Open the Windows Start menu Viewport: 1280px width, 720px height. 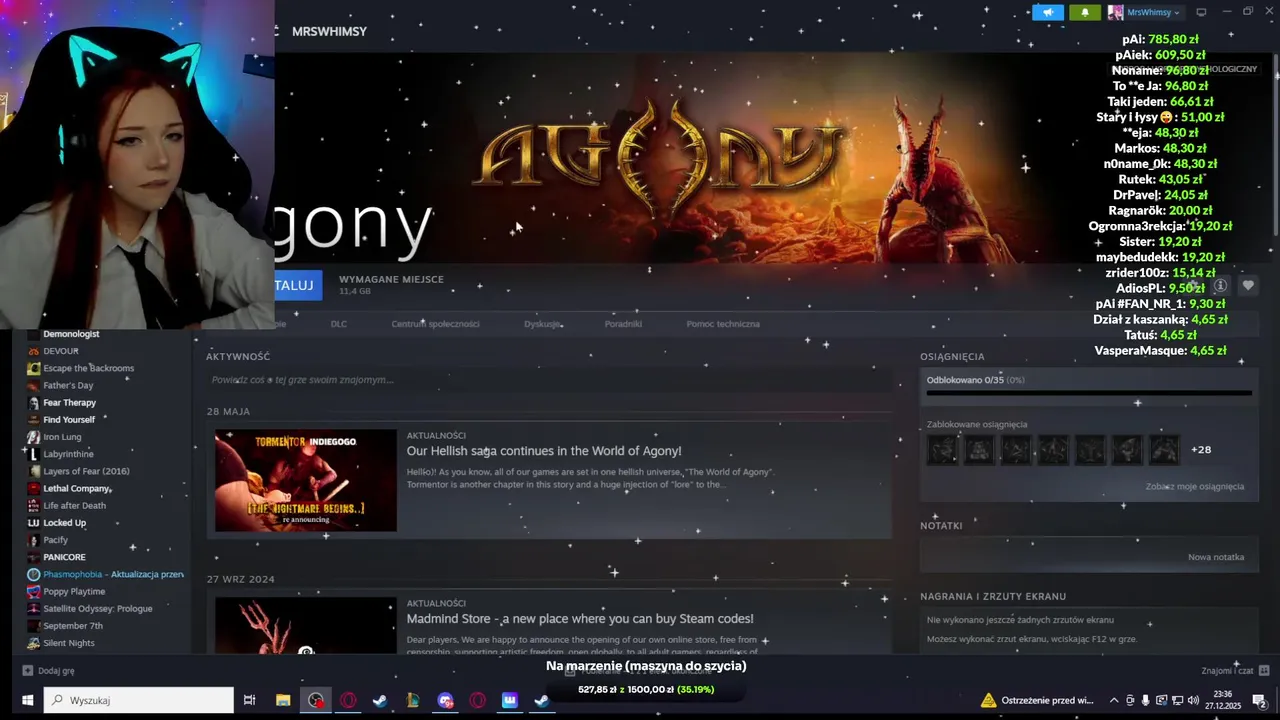(28, 700)
